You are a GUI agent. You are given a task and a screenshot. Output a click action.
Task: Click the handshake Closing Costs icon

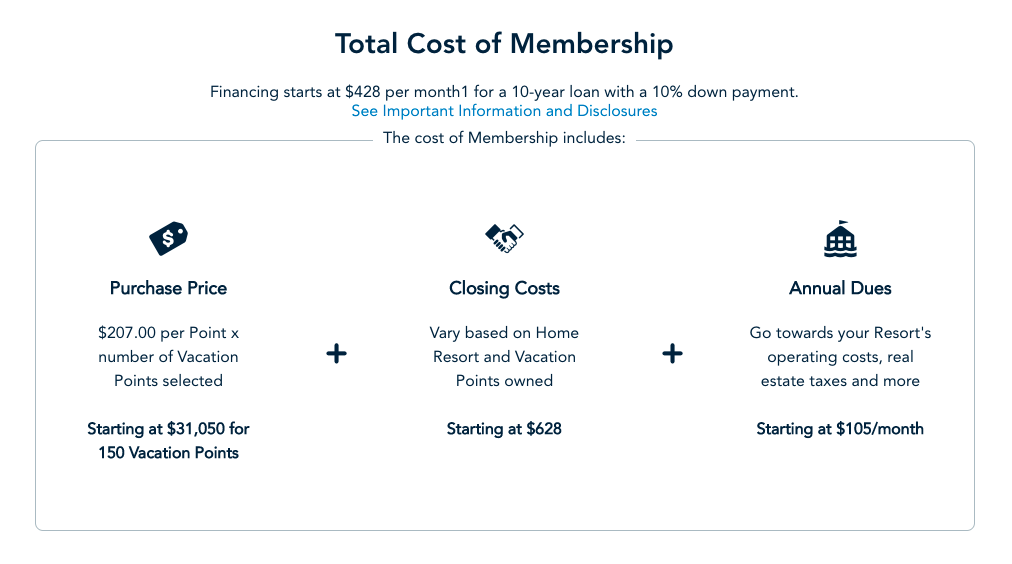(x=504, y=238)
